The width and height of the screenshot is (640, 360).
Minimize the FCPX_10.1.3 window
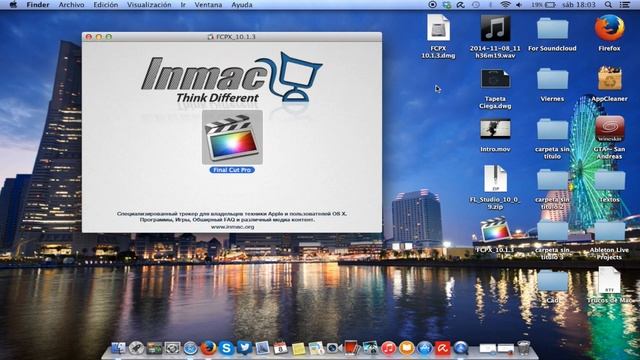click(99, 37)
